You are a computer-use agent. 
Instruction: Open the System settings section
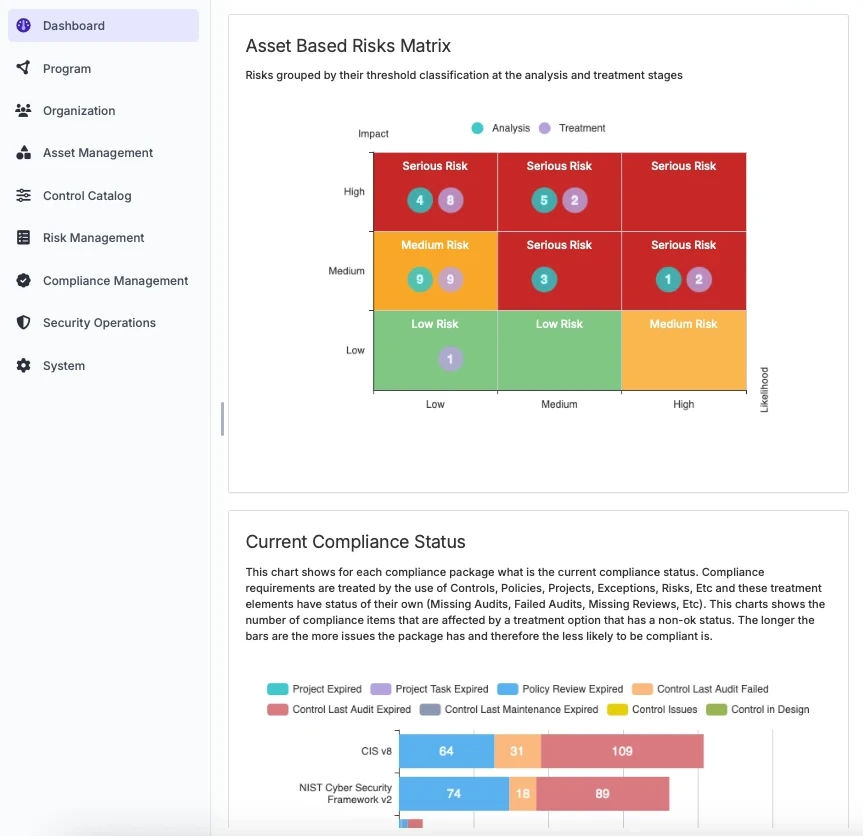(x=103, y=365)
